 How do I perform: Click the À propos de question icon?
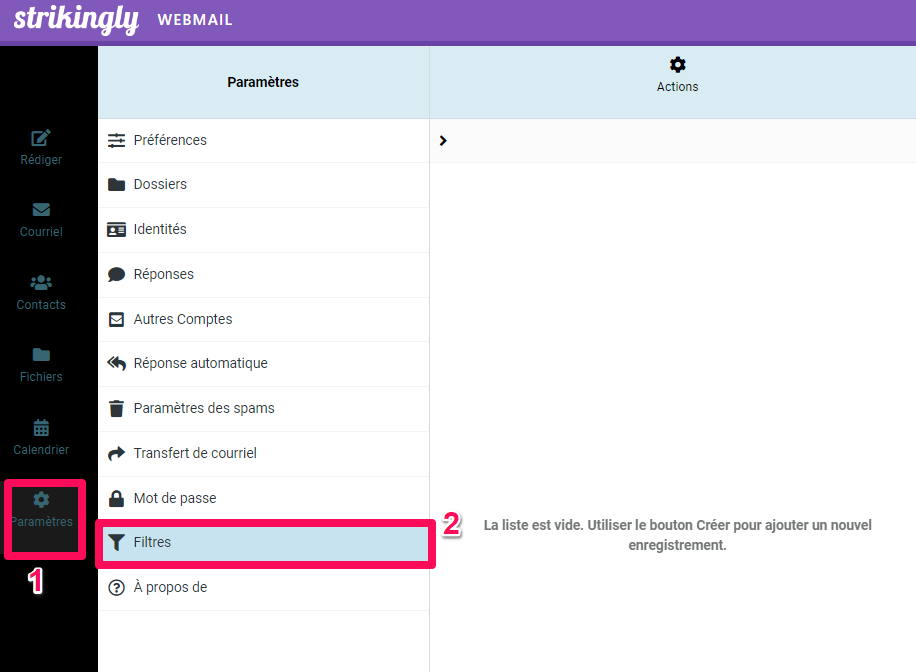point(116,587)
